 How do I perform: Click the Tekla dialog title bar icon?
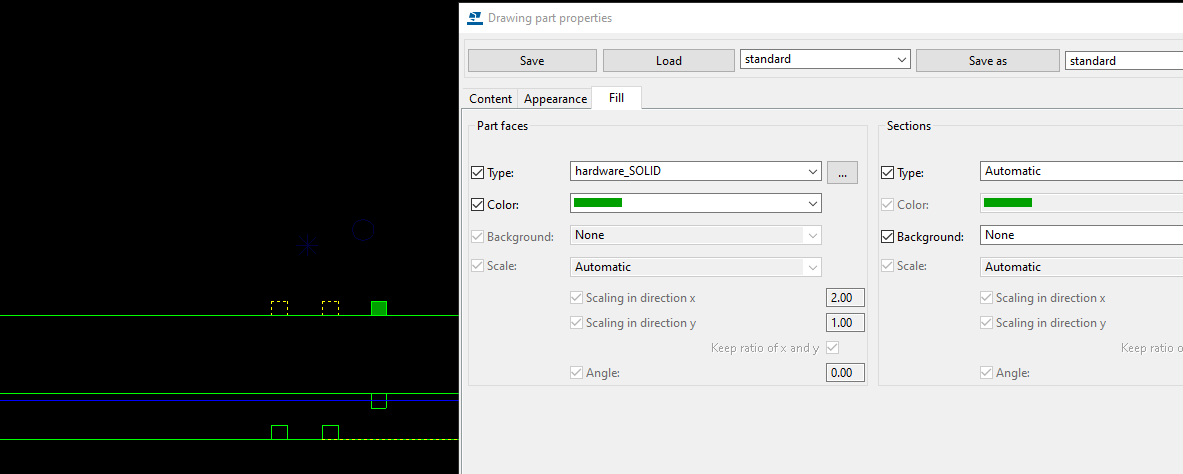[x=475, y=18]
